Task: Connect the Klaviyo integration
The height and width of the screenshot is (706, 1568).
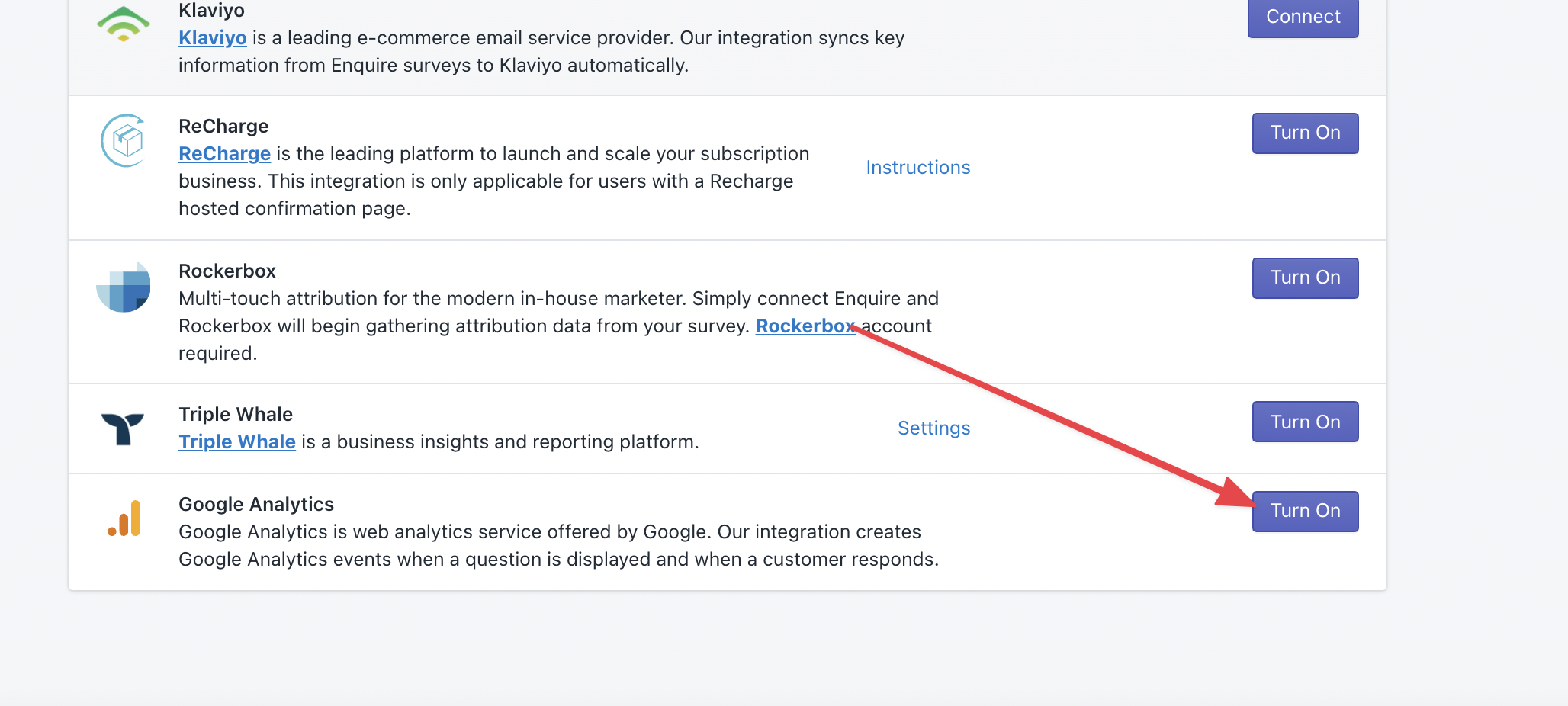Action: point(1303,17)
